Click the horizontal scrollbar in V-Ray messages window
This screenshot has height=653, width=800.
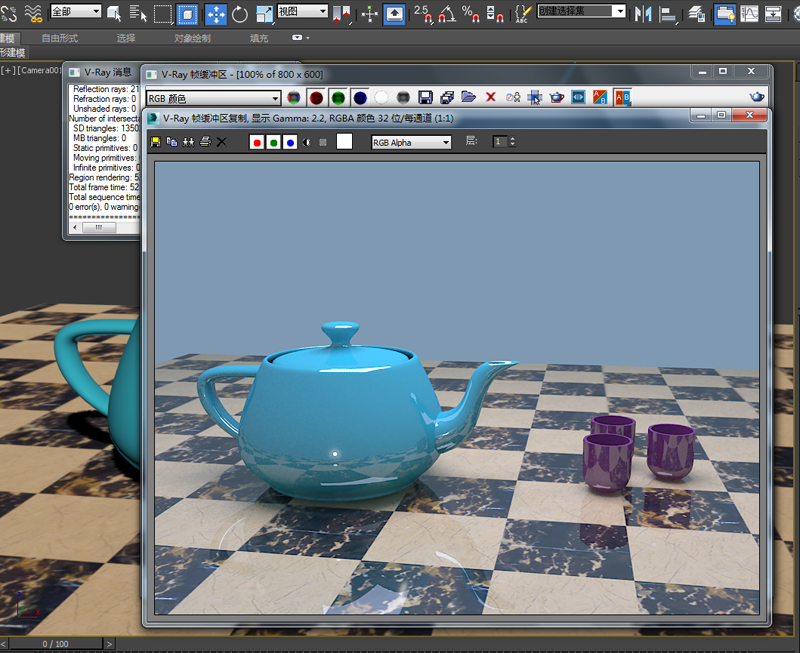coord(99,227)
